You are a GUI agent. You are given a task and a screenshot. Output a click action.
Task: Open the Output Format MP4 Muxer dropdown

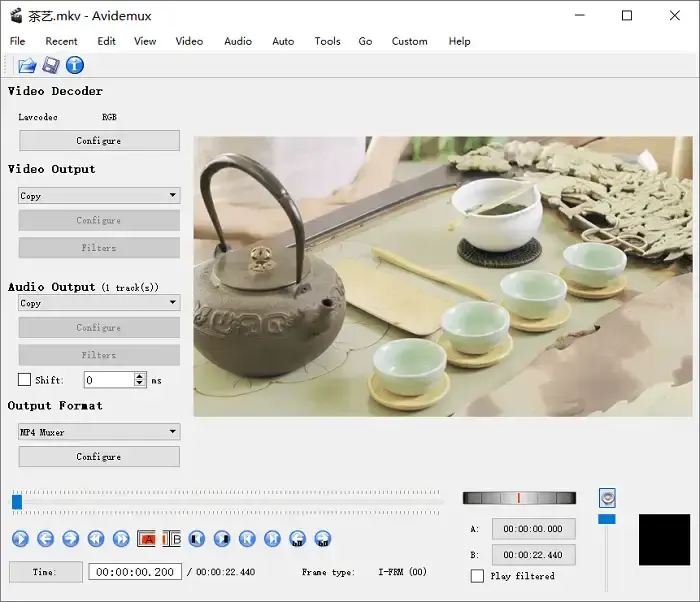(99, 432)
